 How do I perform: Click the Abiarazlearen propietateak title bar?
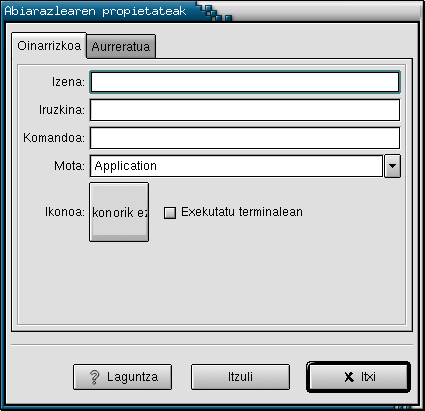point(95,11)
